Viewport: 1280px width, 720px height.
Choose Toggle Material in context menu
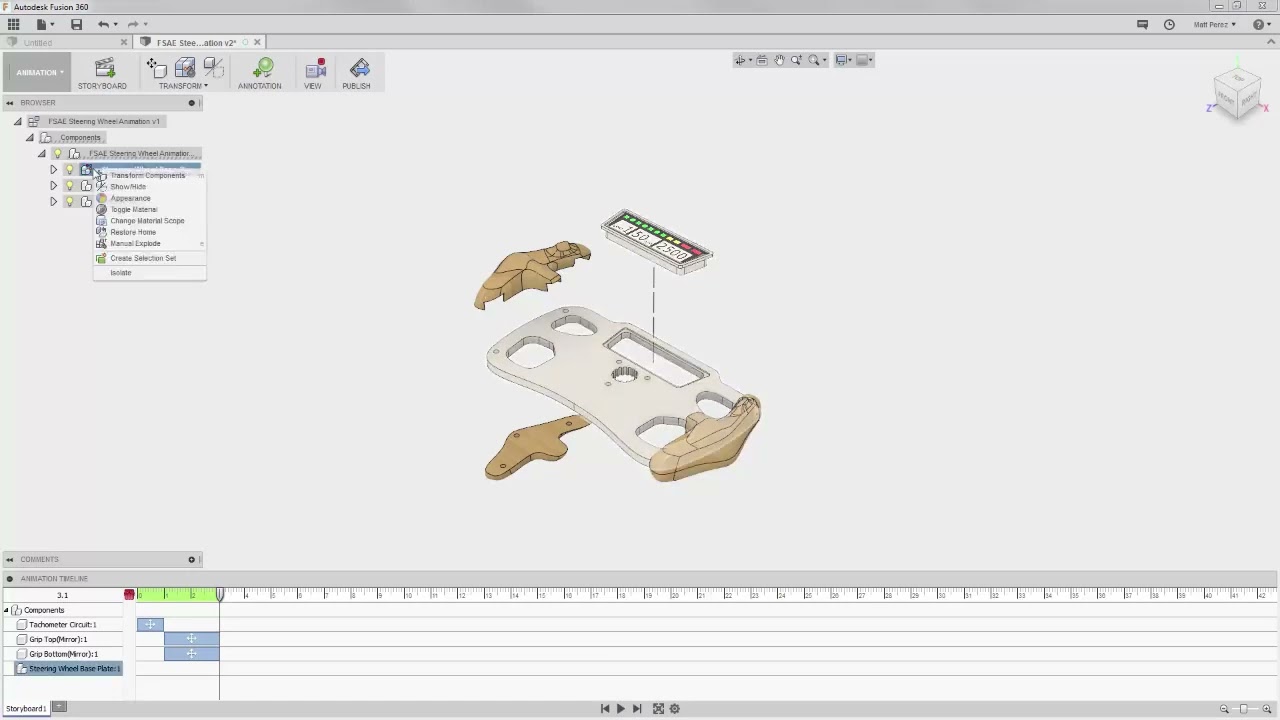click(x=134, y=210)
